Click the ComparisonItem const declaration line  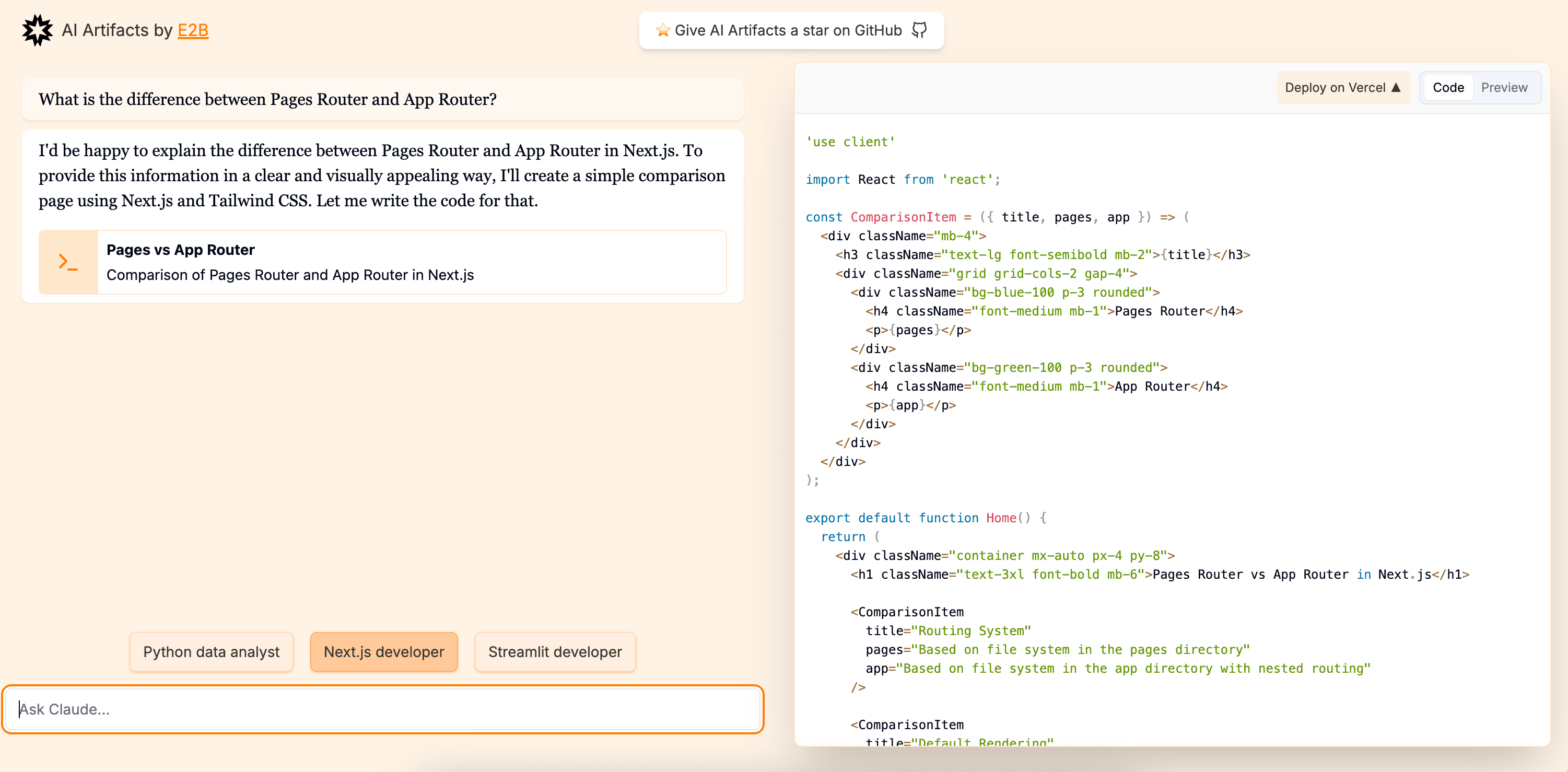(x=996, y=217)
